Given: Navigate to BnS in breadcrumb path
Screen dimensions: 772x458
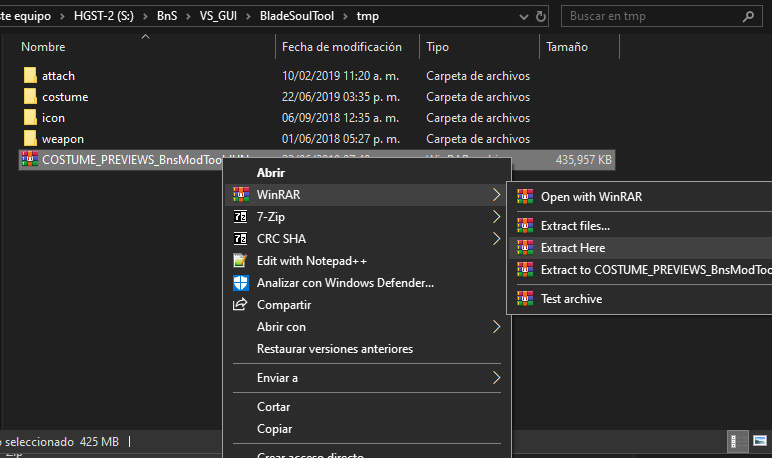Looking at the screenshot, I should [x=167, y=16].
